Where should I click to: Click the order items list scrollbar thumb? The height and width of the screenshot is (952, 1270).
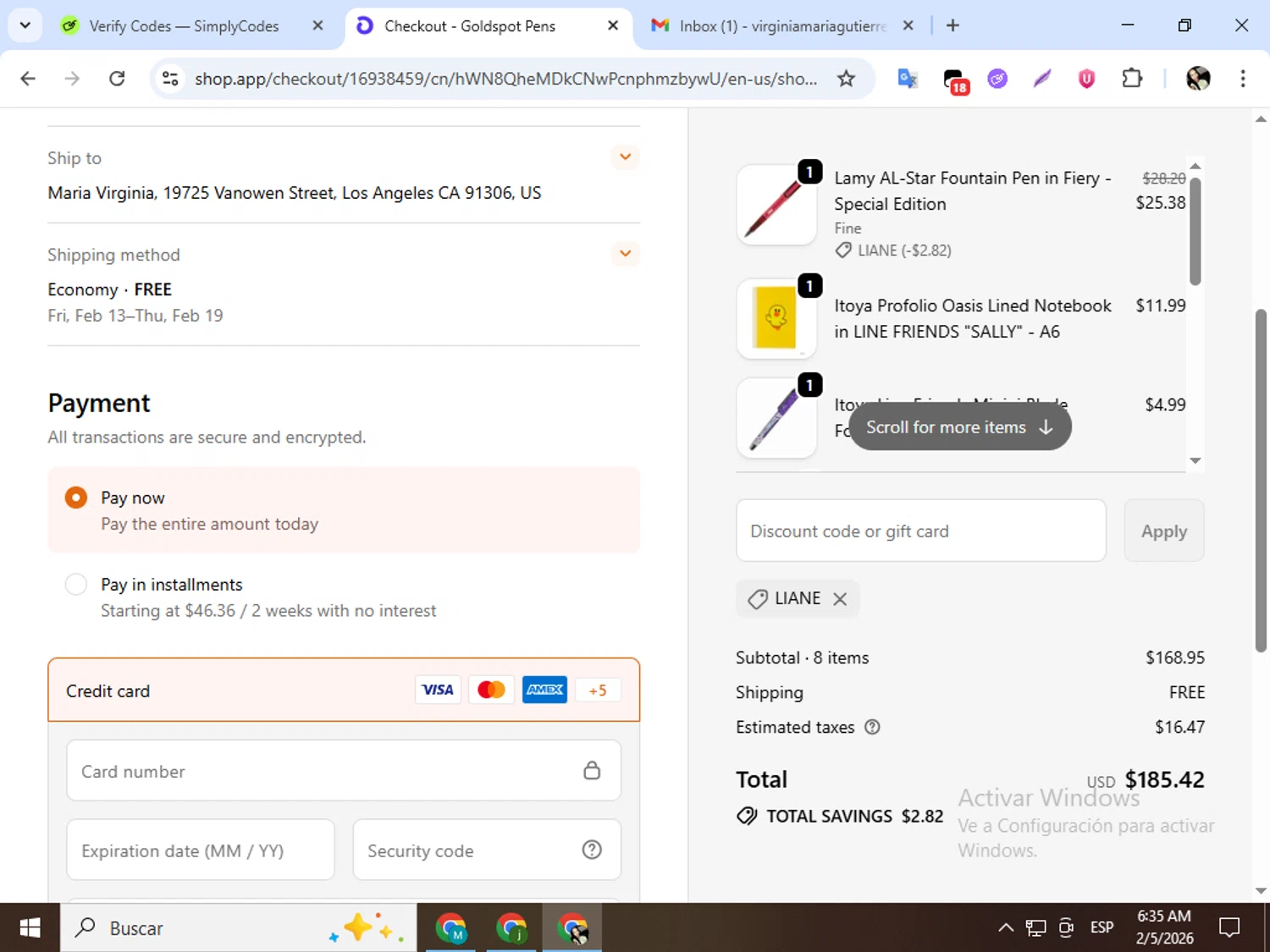1195,231
